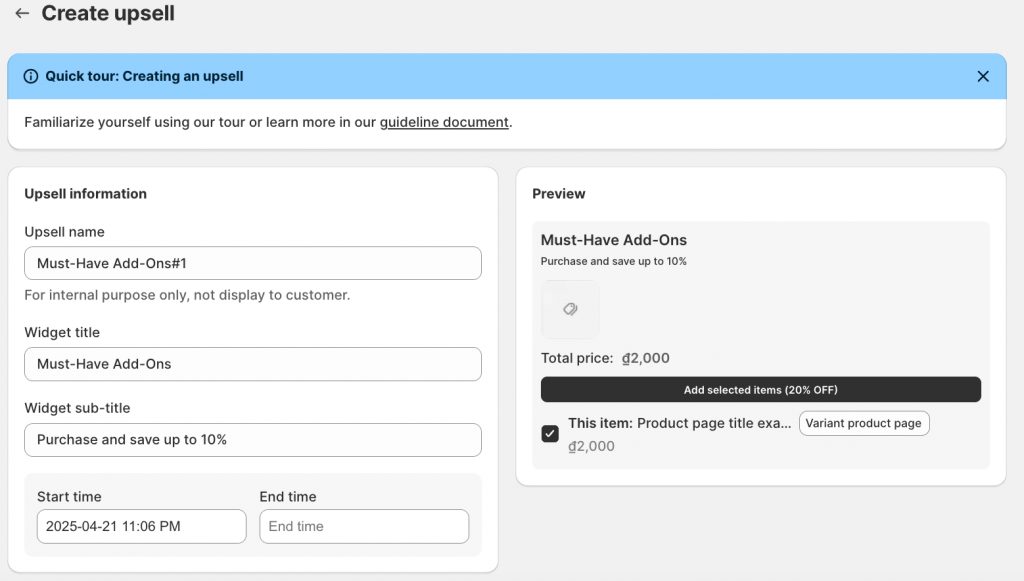Click the preview subtitle under Must-Have Add-Ons
This screenshot has height=581, width=1024.
click(x=613, y=262)
